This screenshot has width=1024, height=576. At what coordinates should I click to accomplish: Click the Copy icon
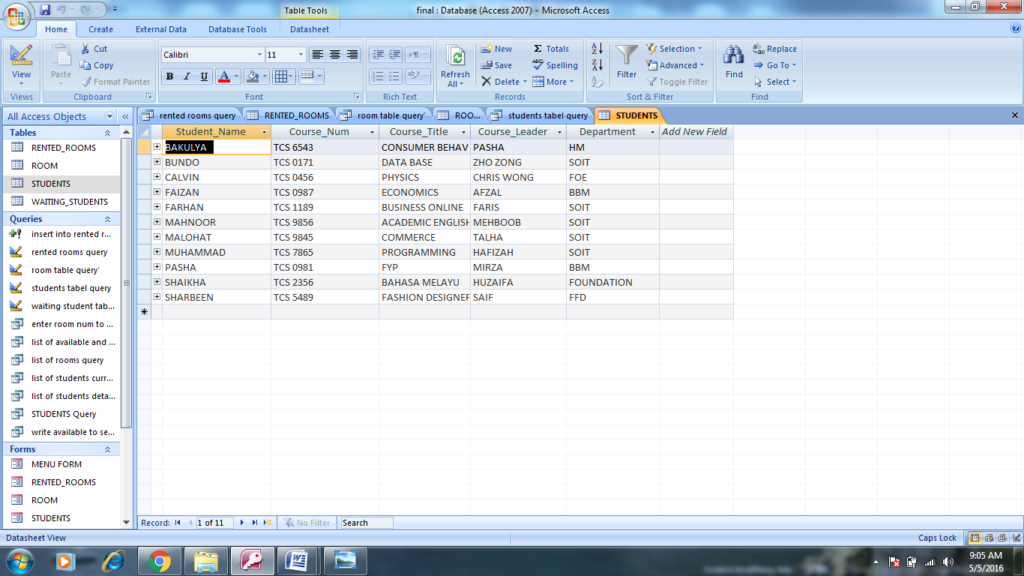coord(86,65)
